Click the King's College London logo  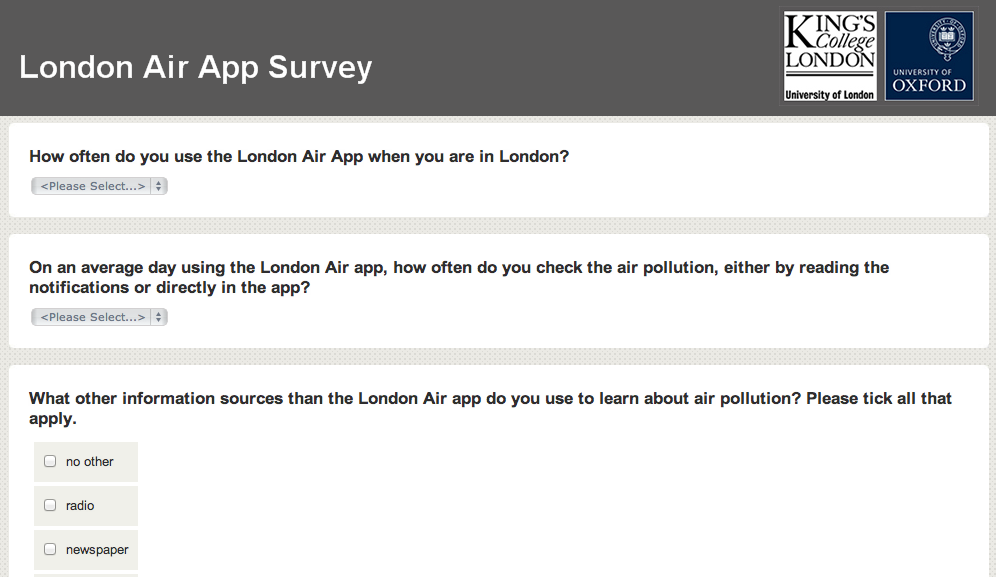(829, 56)
